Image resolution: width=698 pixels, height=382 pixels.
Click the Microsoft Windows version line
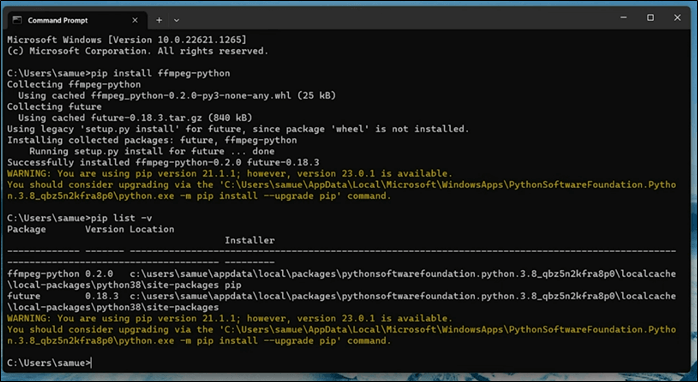coord(127,40)
